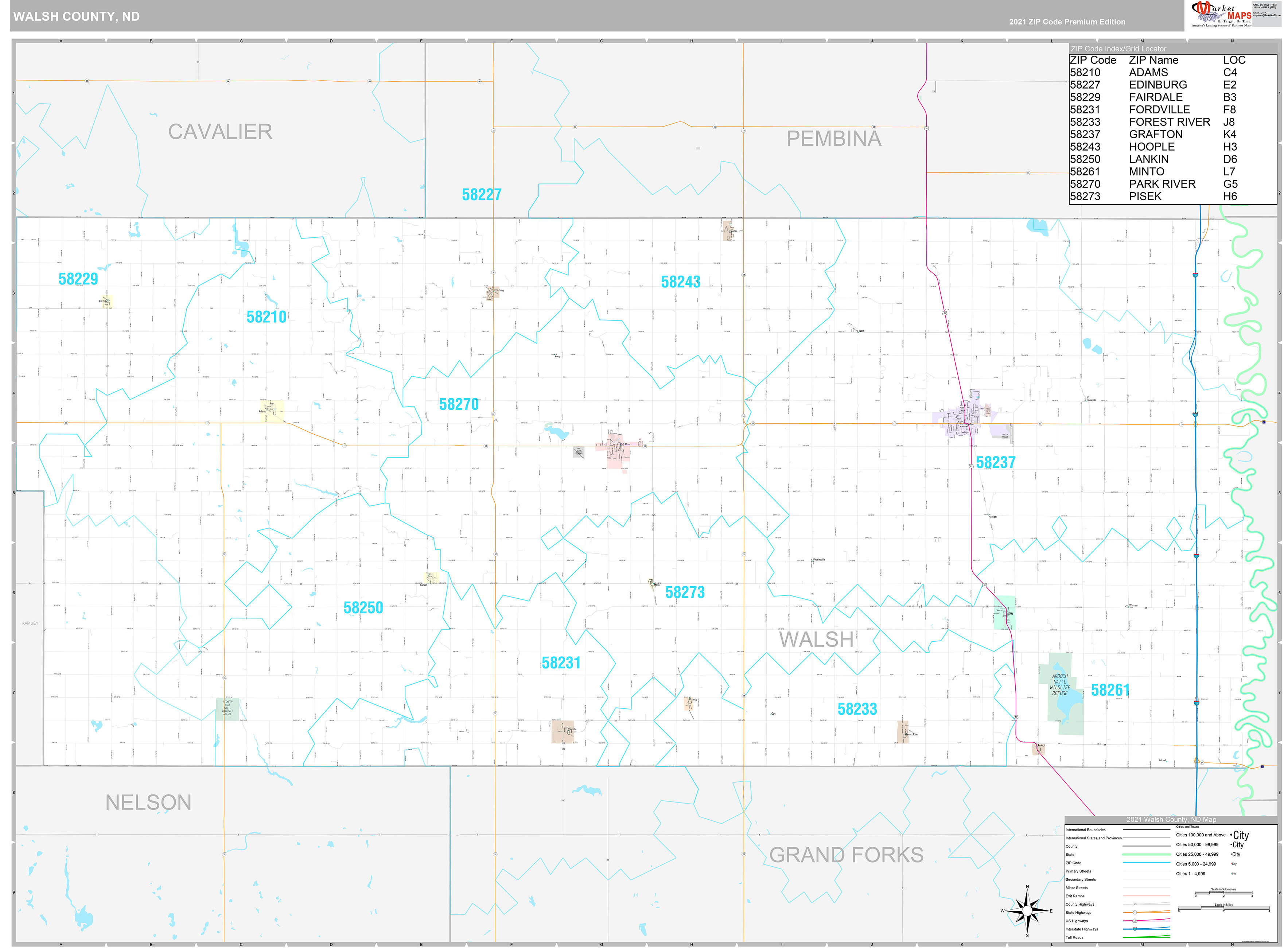
Task: Click the 2021 ZIP Code Premium Edition text
Action: coord(1067,22)
